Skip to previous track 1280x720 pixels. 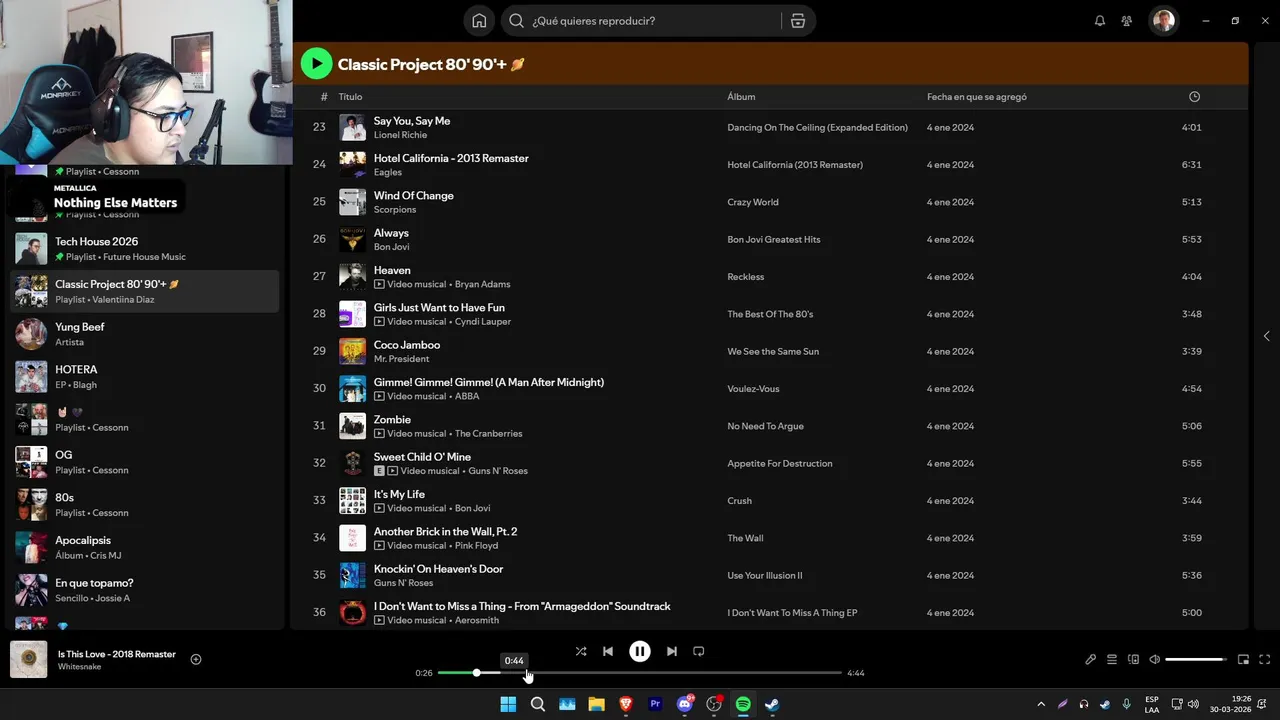pos(608,651)
